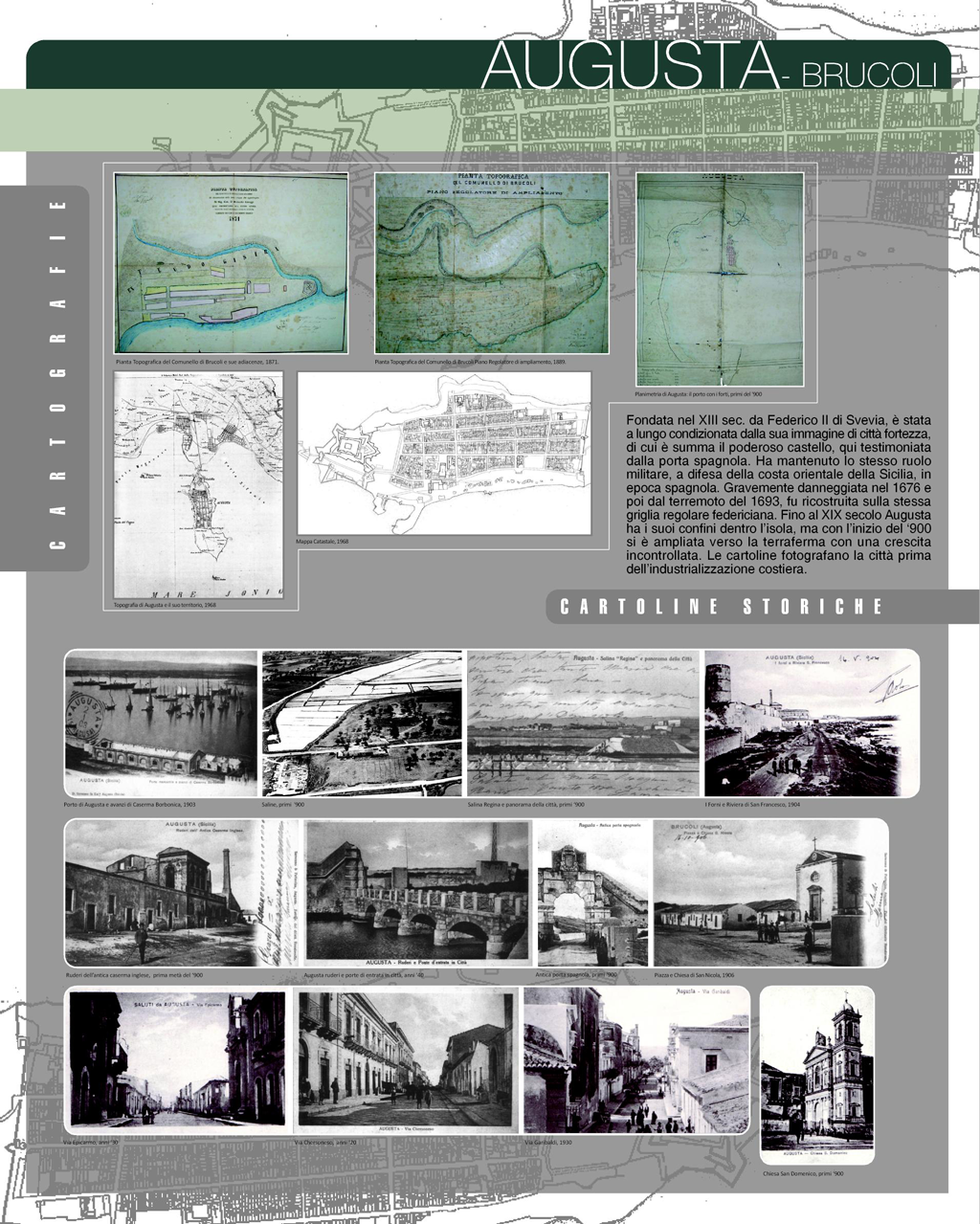Open the Planimetria di Augusta map image
980x1224 pixels.
pos(720,279)
